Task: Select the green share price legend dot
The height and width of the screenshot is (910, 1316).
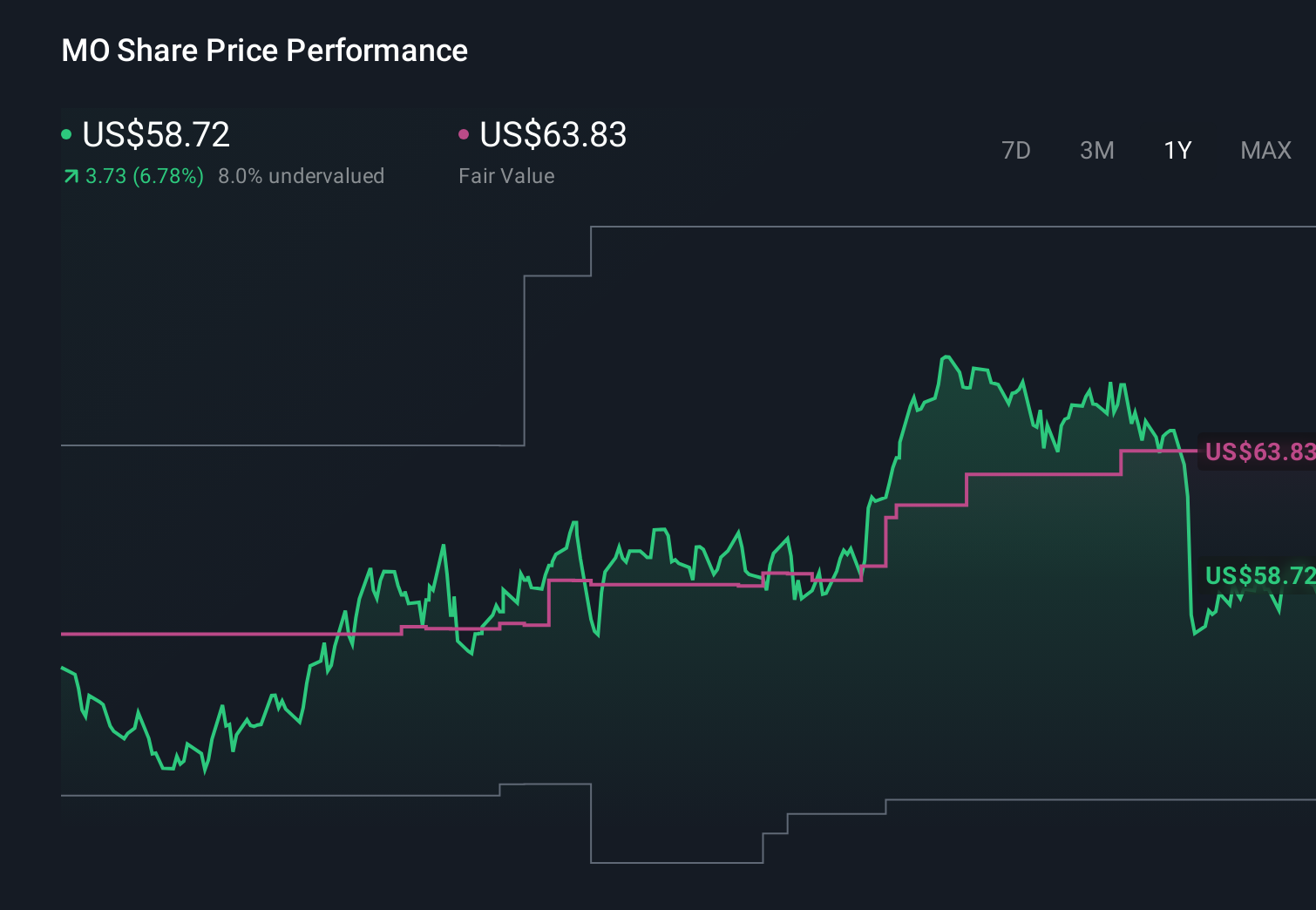Action: (x=66, y=133)
